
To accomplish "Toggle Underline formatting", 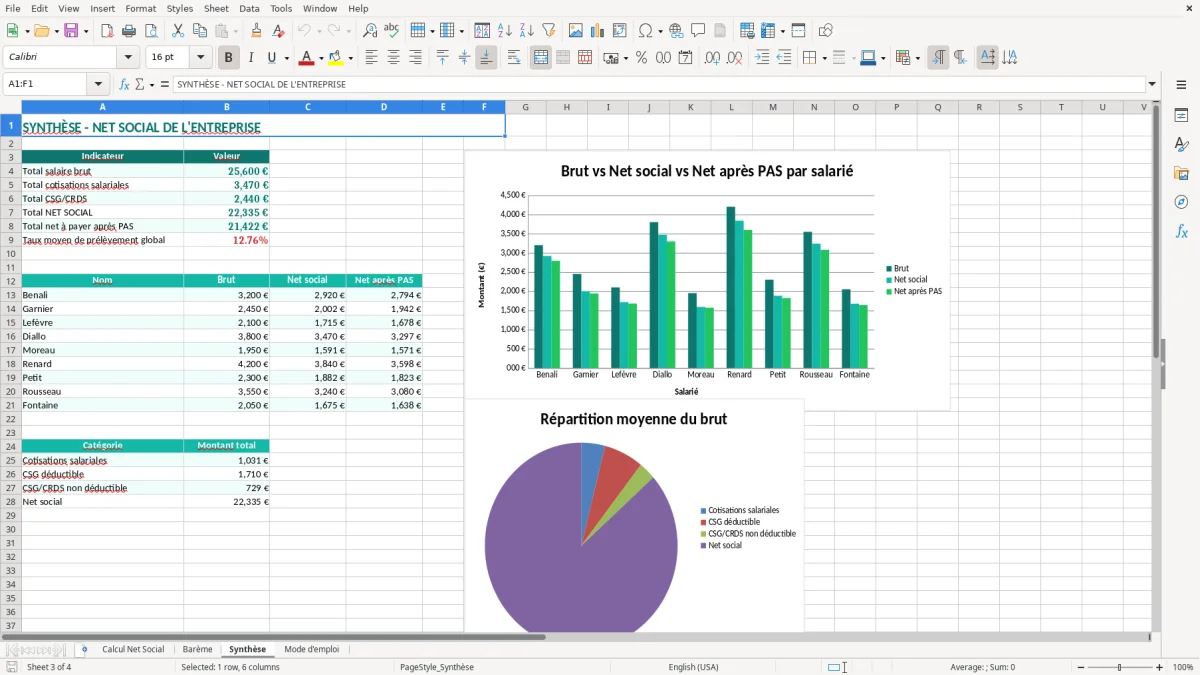I will pyautogui.click(x=272, y=58).
